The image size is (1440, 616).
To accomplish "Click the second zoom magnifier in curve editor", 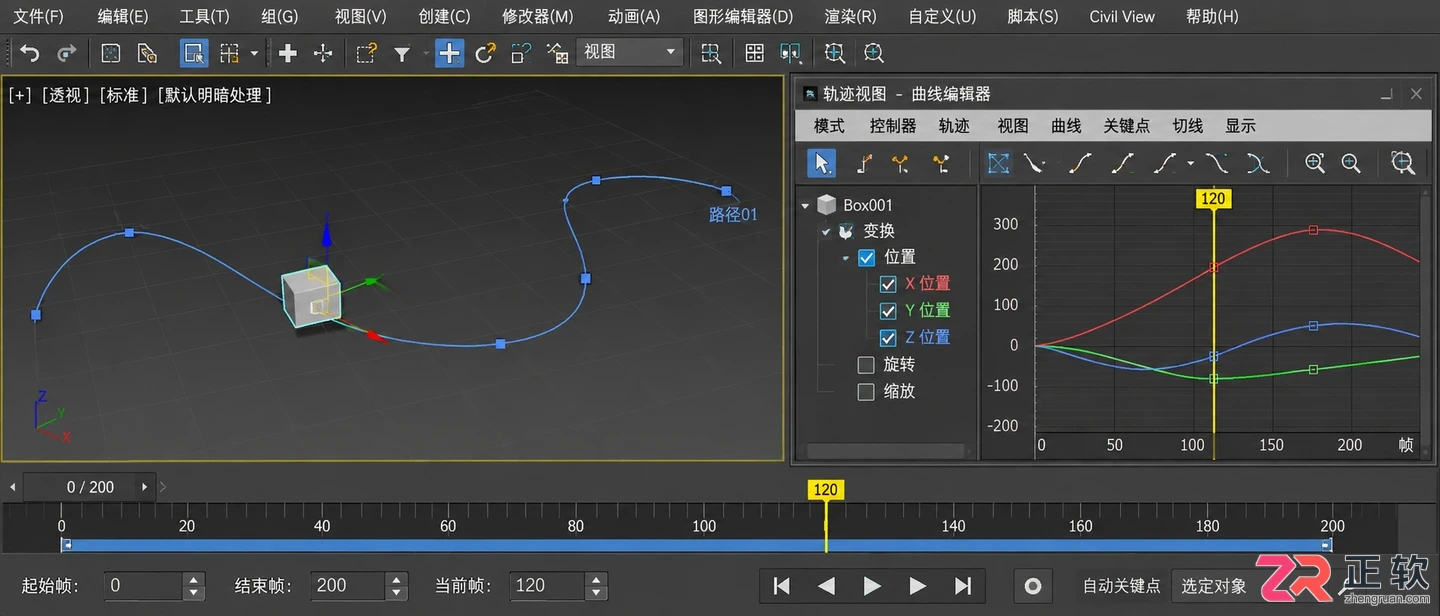I will pyautogui.click(x=1351, y=163).
